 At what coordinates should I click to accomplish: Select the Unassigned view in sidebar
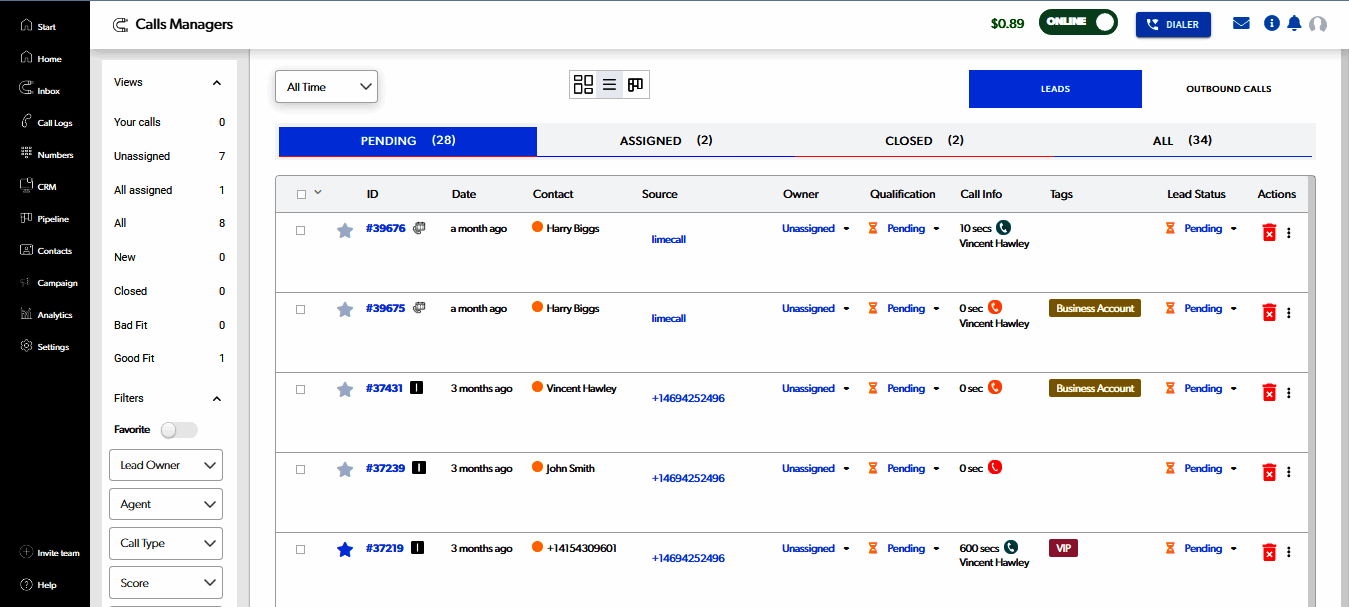tap(142, 156)
